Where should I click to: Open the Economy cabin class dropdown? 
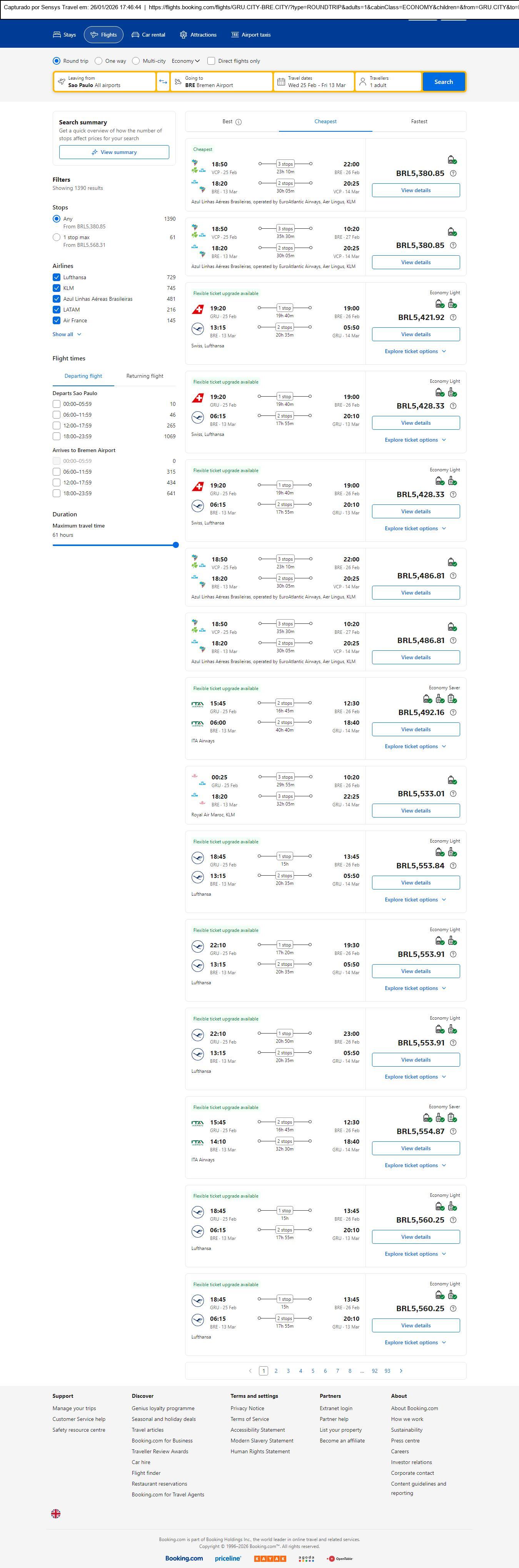coord(185,61)
